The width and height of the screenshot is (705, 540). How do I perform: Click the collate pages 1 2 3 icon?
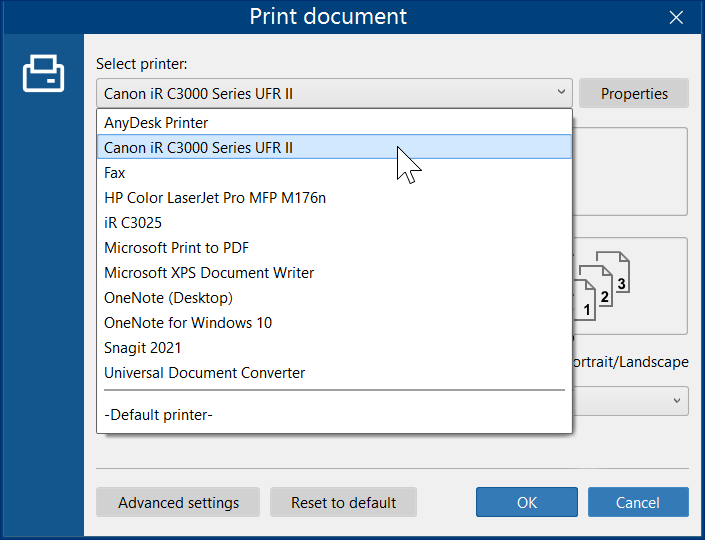(x=600, y=286)
